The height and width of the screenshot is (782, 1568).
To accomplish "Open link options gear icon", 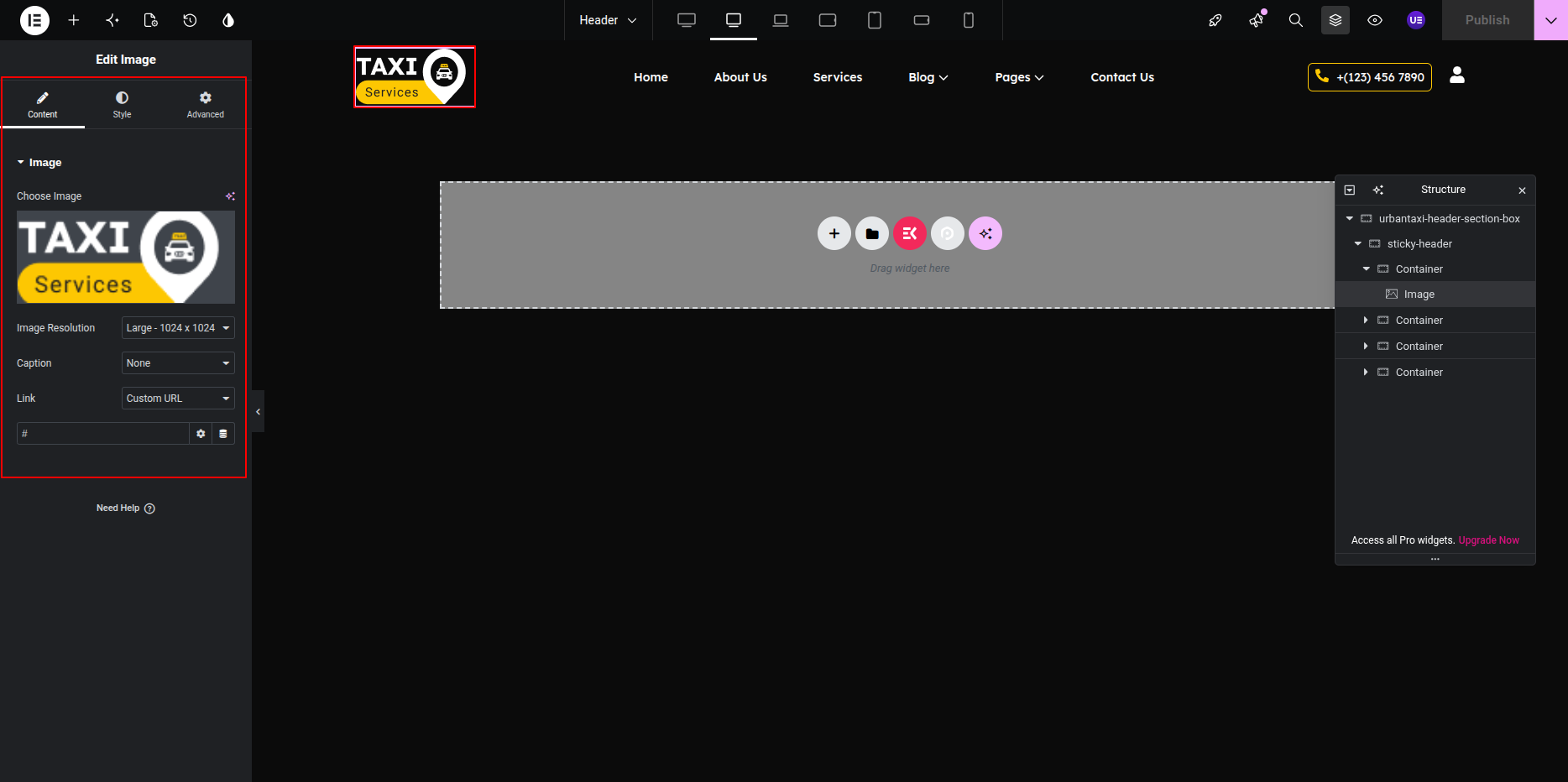I will pyautogui.click(x=201, y=434).
